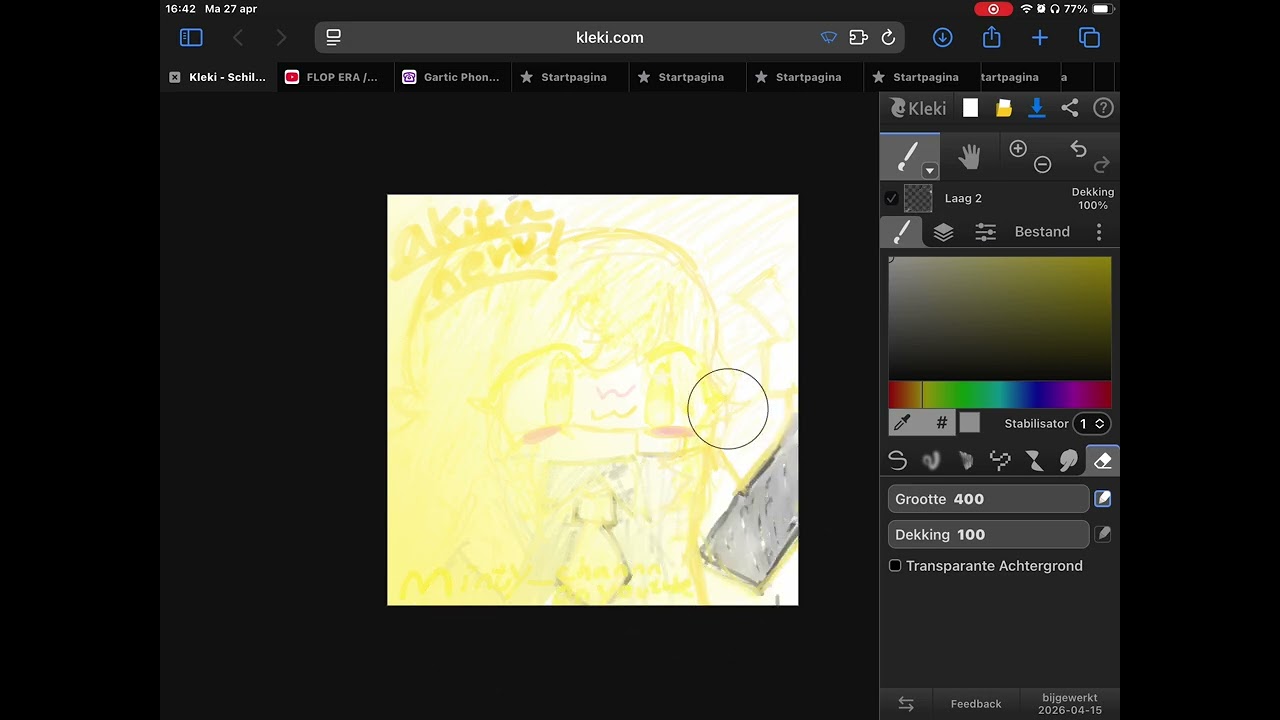Image resolution: width=1280 pixels, height=720 pixels.
Task: Click the Dekking 100% layer opacity label
Action: coord(1092,198)
